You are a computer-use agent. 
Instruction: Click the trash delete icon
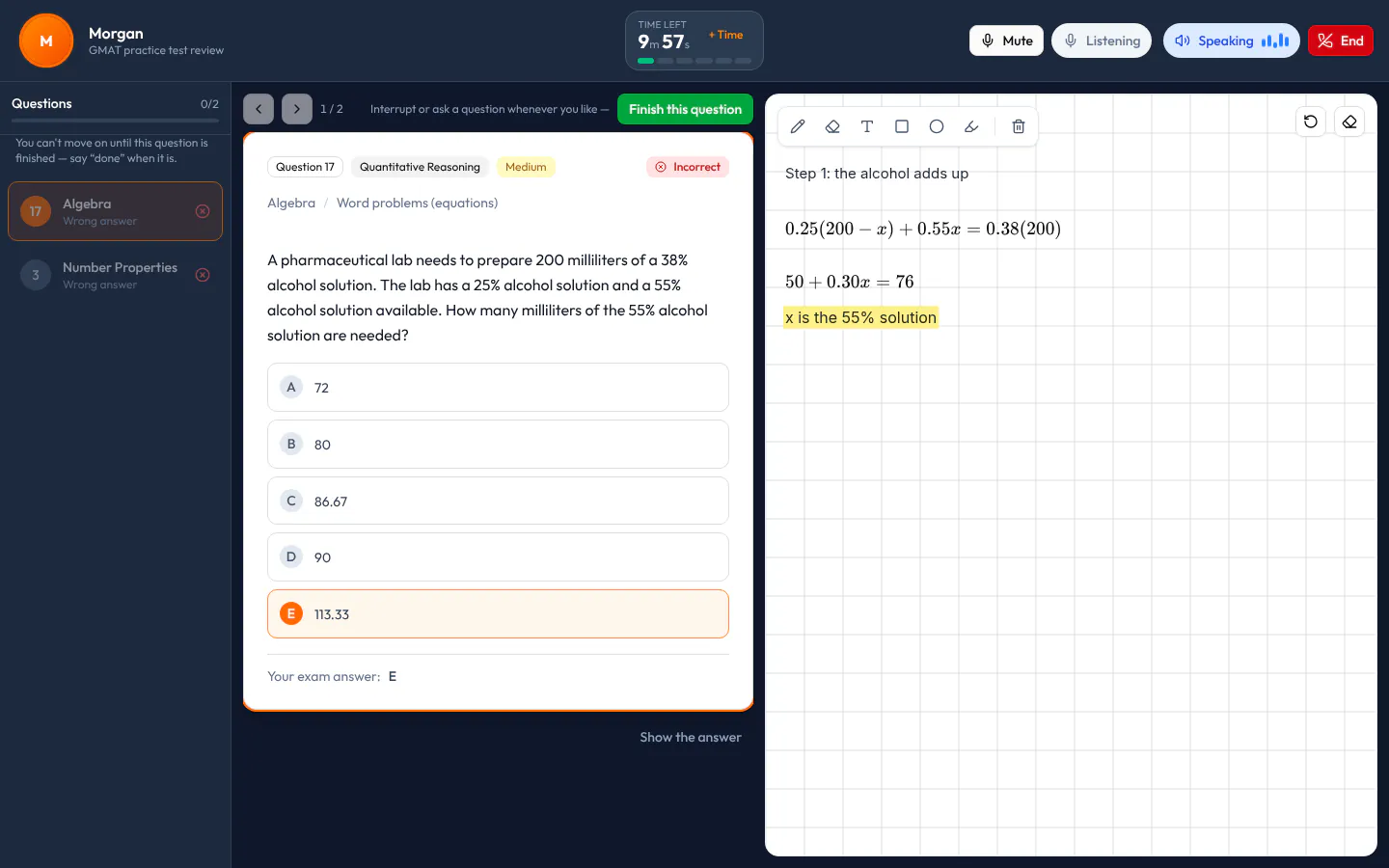[x=1018, y=126]
